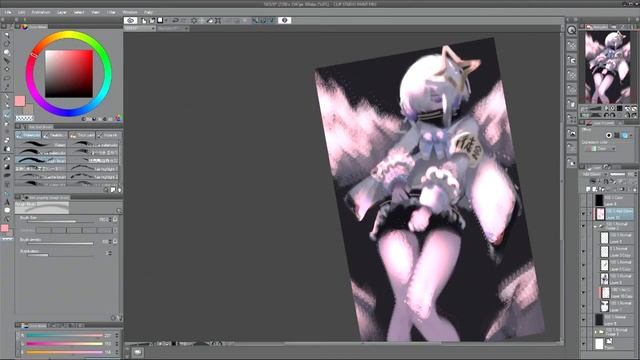This screenshot has width=640, height=360.
Task: Toggle visibility of Layer 7
Action: click(583, 306)
